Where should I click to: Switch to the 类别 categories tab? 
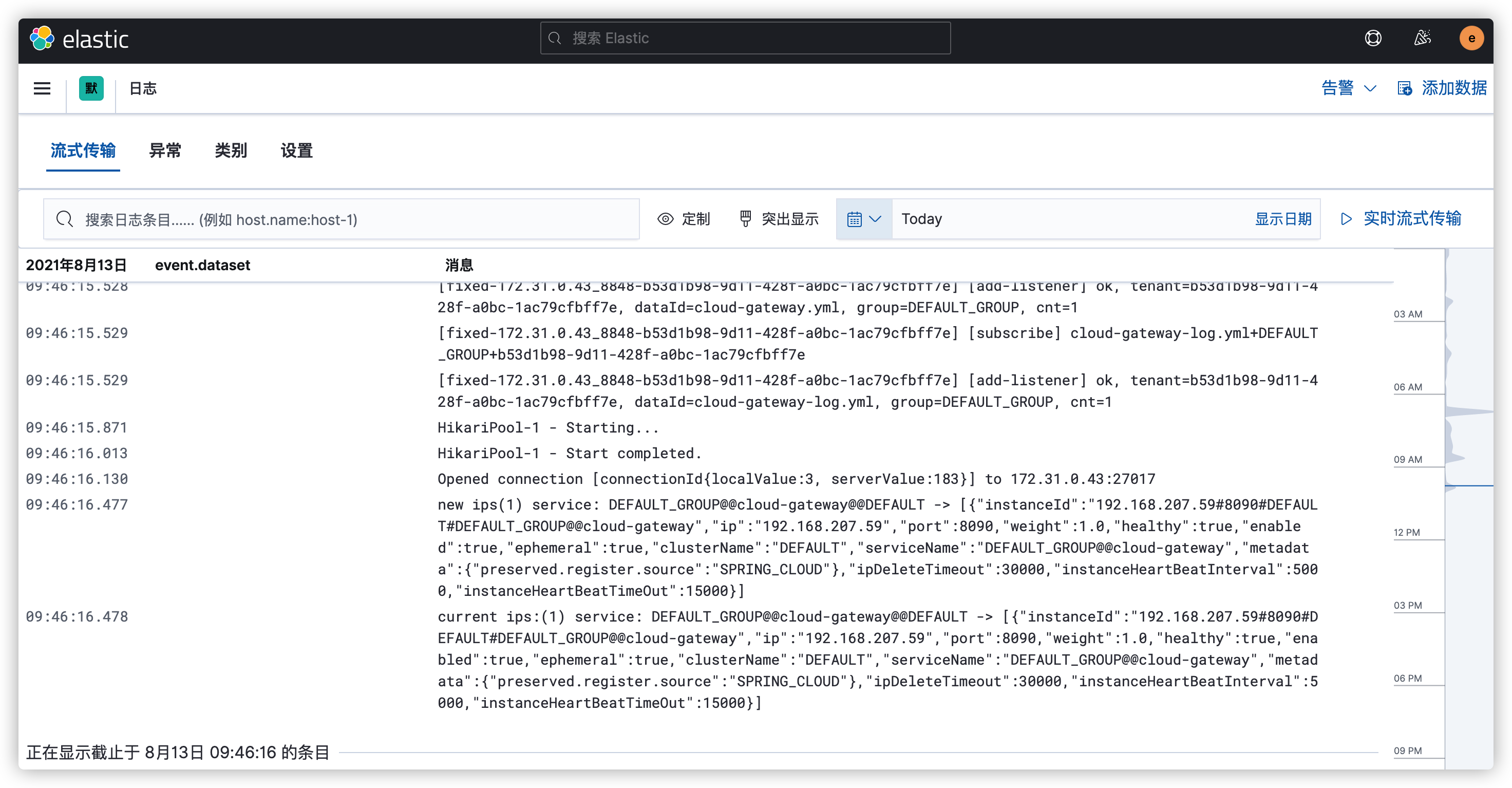coord(231,151)
